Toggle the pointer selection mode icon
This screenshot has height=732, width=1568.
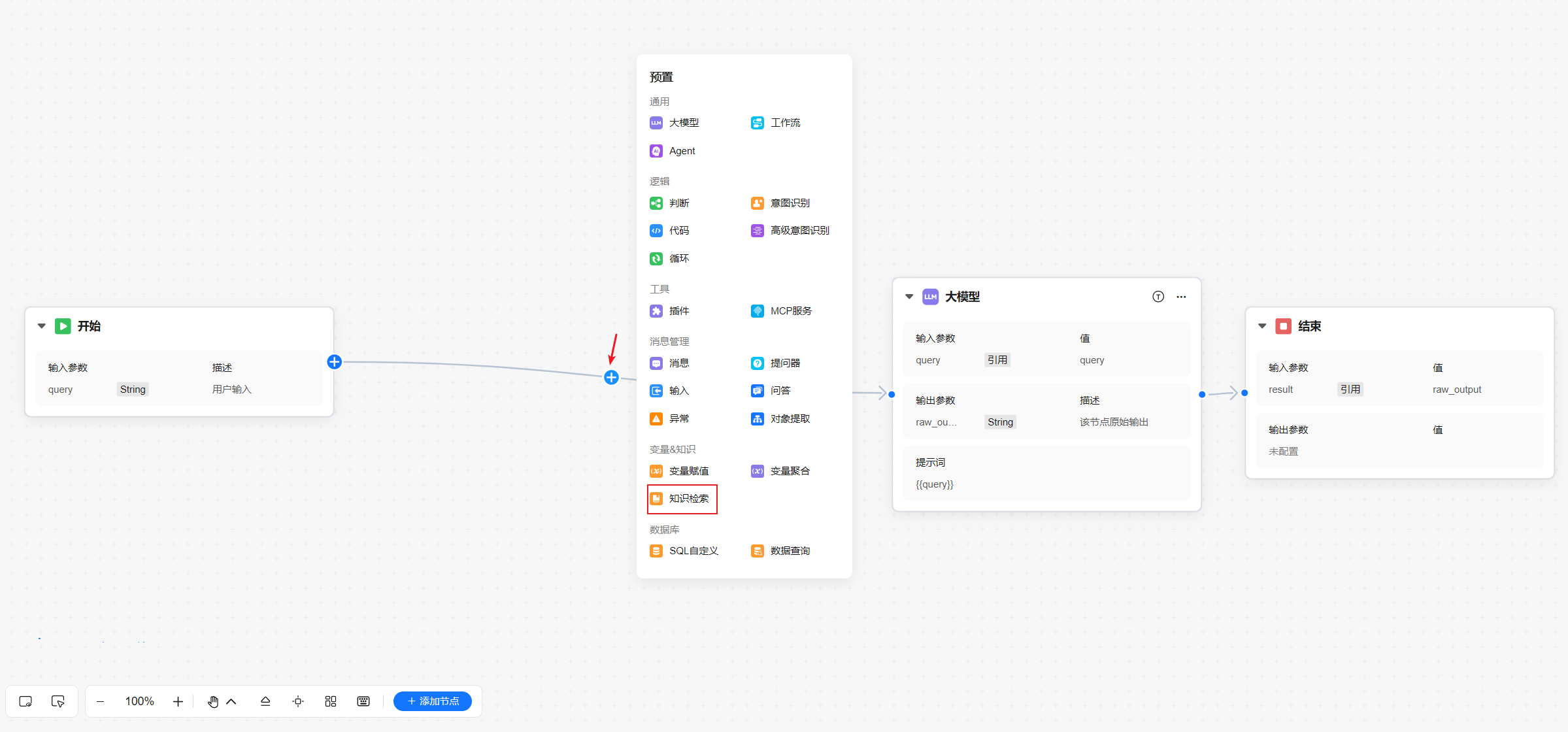pyautogui.click(x=58, y=701)
